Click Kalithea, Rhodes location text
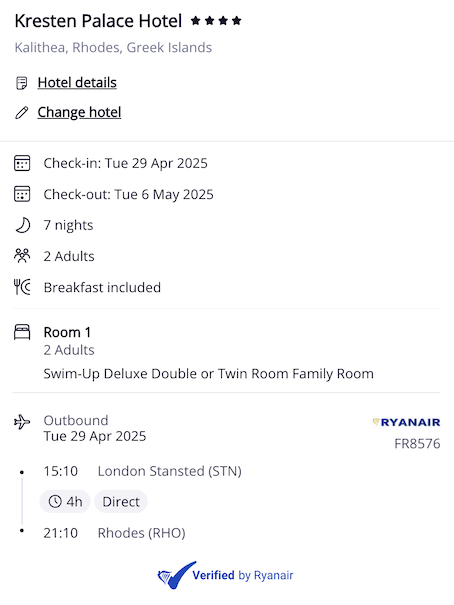The width and height of the screenshot is (454, 605). 113,47
